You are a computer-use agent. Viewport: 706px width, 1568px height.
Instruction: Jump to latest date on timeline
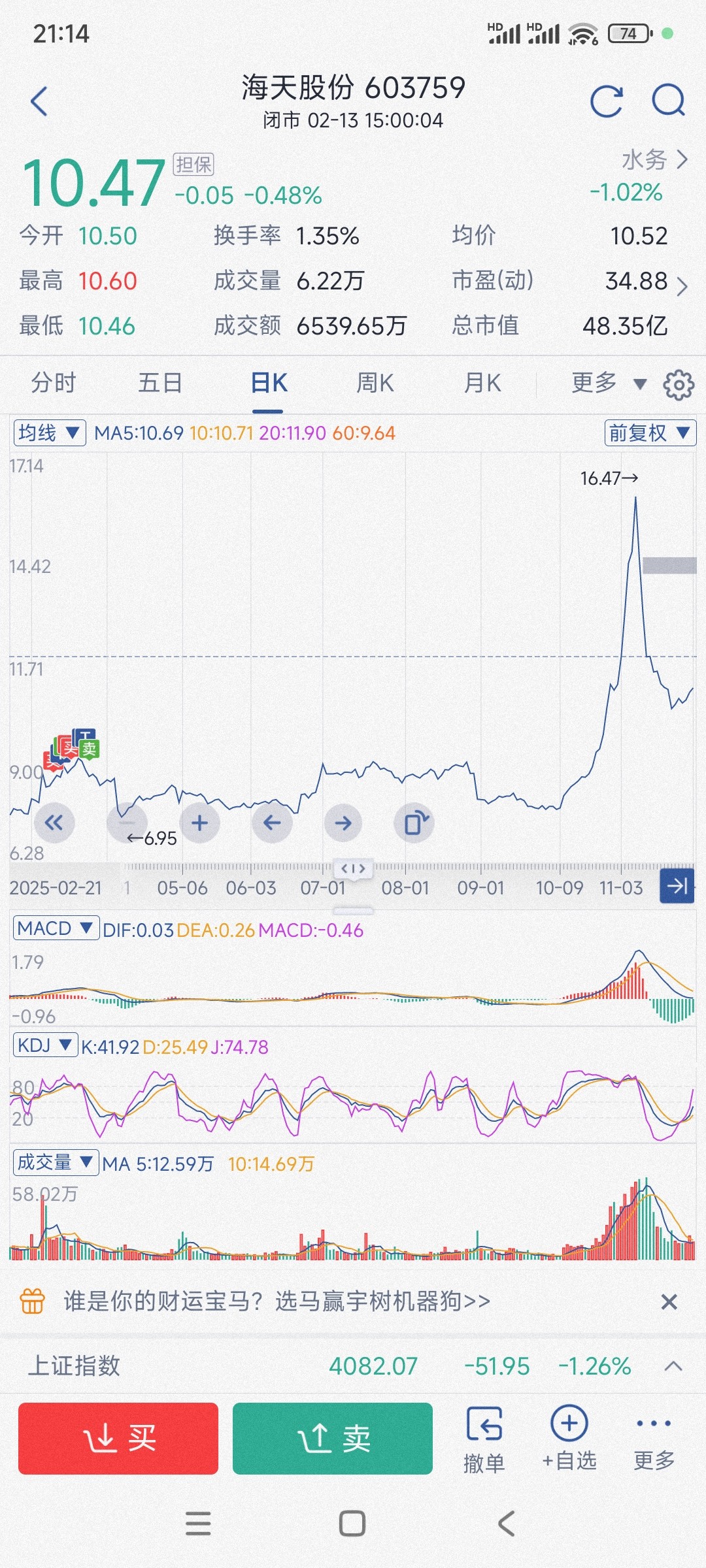pos(677,886)
